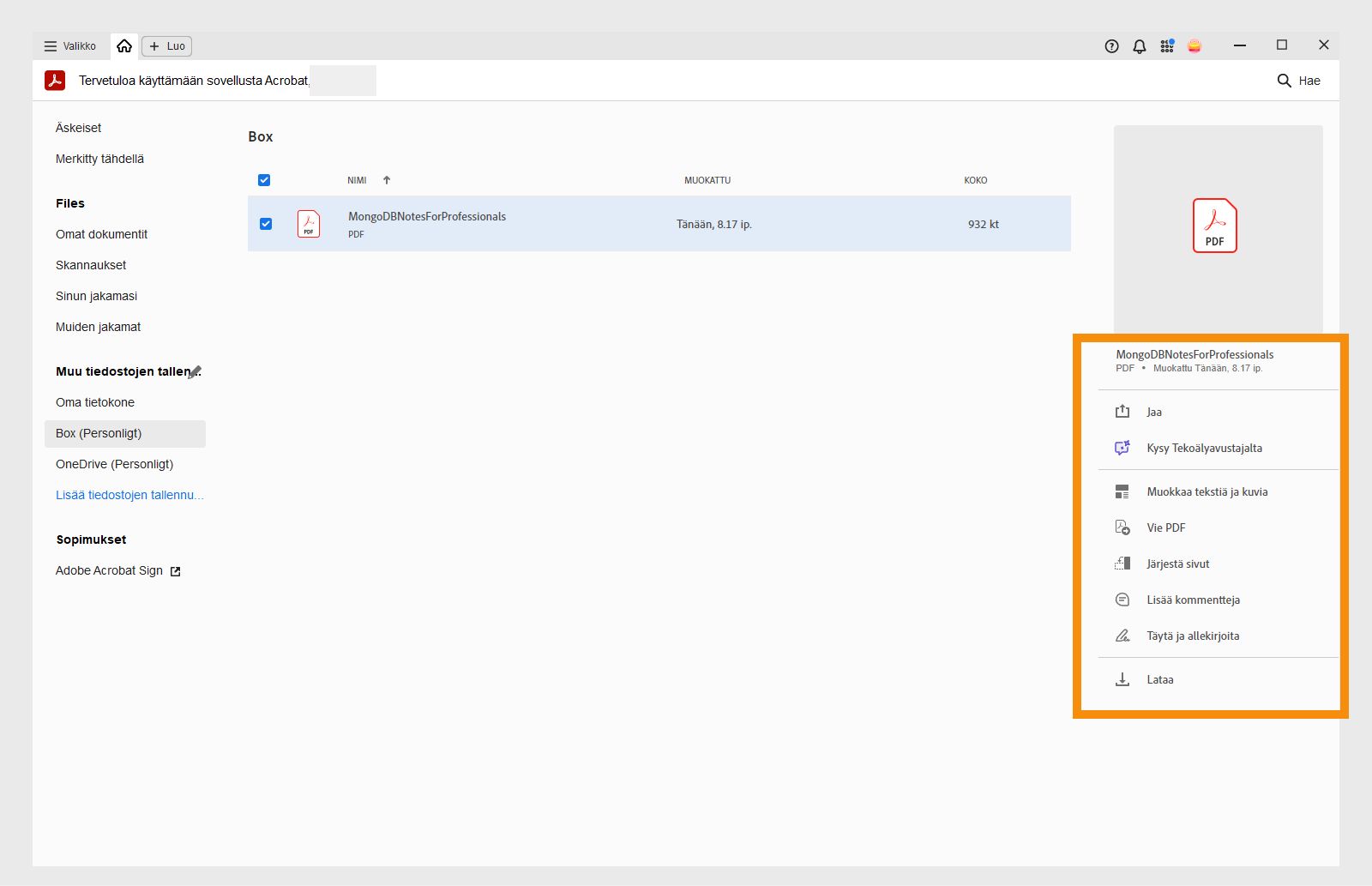Click the Hae search field
The height and width of the screenshot is (886, 1372).
click(x=1298, y=81)
